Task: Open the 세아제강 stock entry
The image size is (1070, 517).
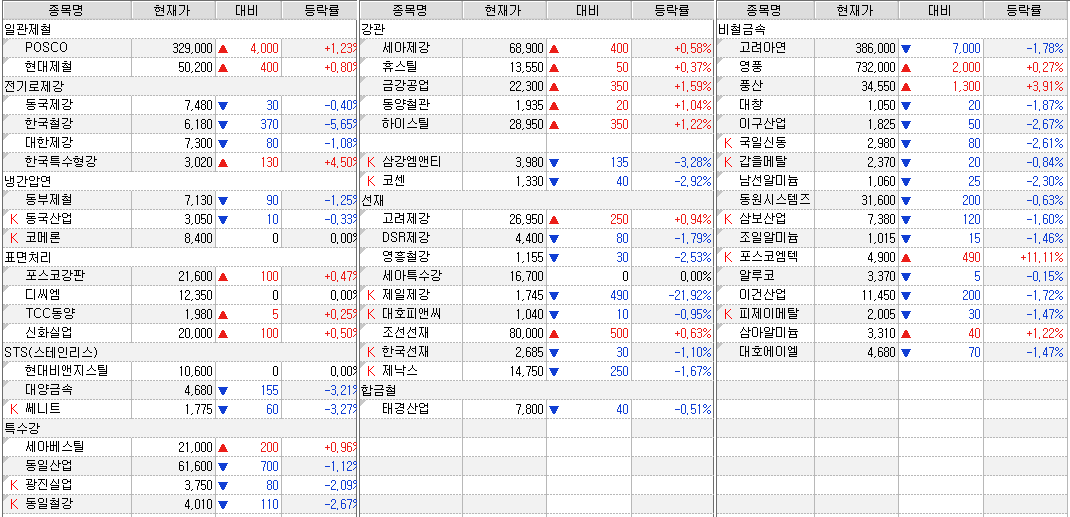Action: [x=406, y=48]
